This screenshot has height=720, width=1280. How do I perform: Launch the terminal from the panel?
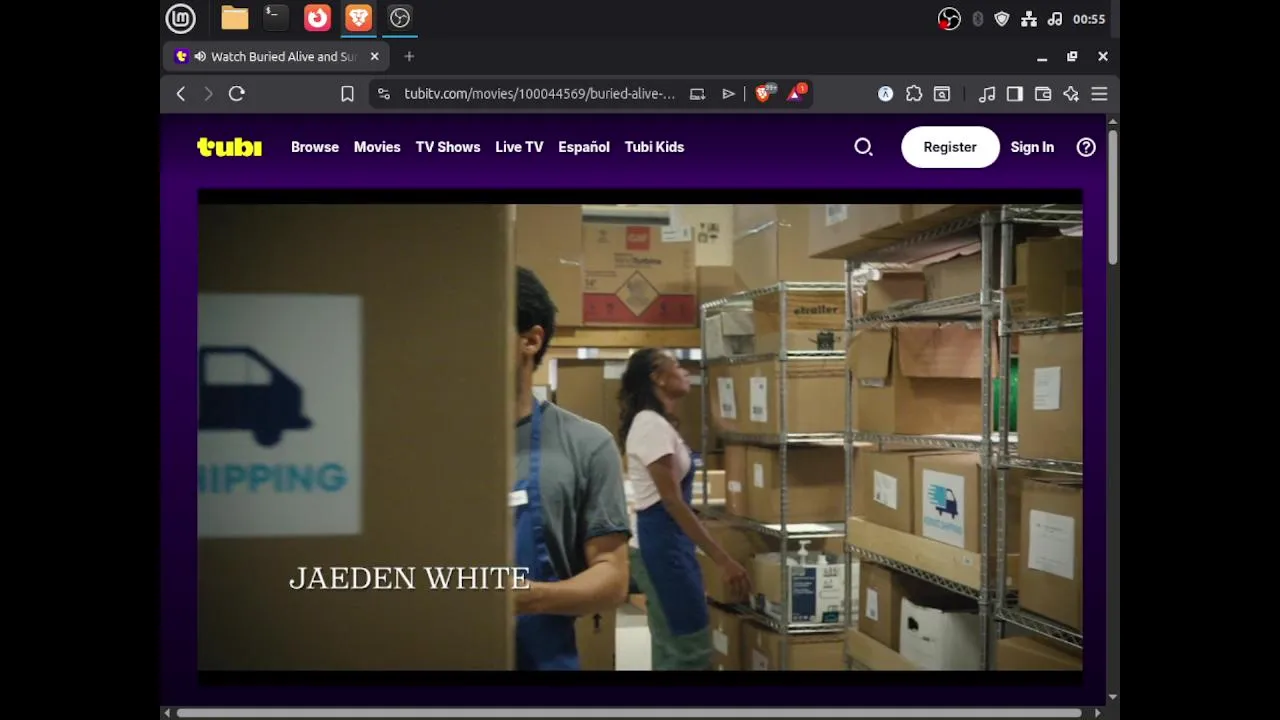click(x=276, y=18)
